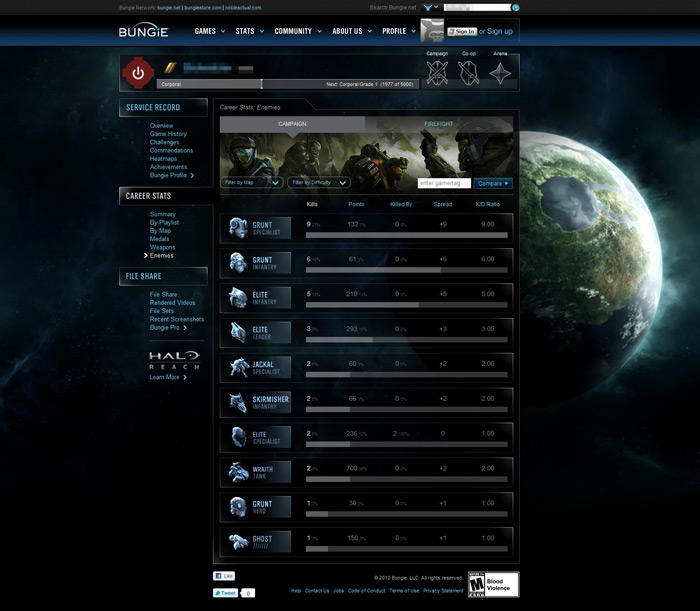
Task: Switch to the Firefight tab
Action: [x=439, y=124]
